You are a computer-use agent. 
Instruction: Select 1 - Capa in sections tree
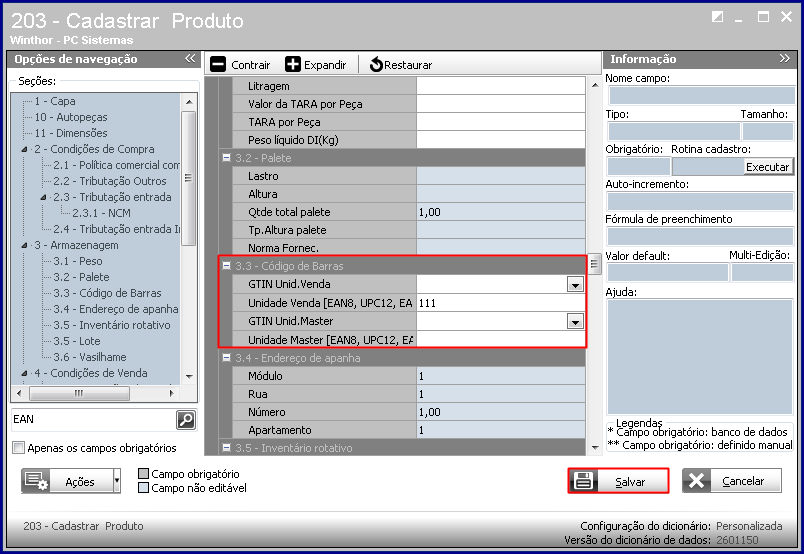[x=55, y=101]
